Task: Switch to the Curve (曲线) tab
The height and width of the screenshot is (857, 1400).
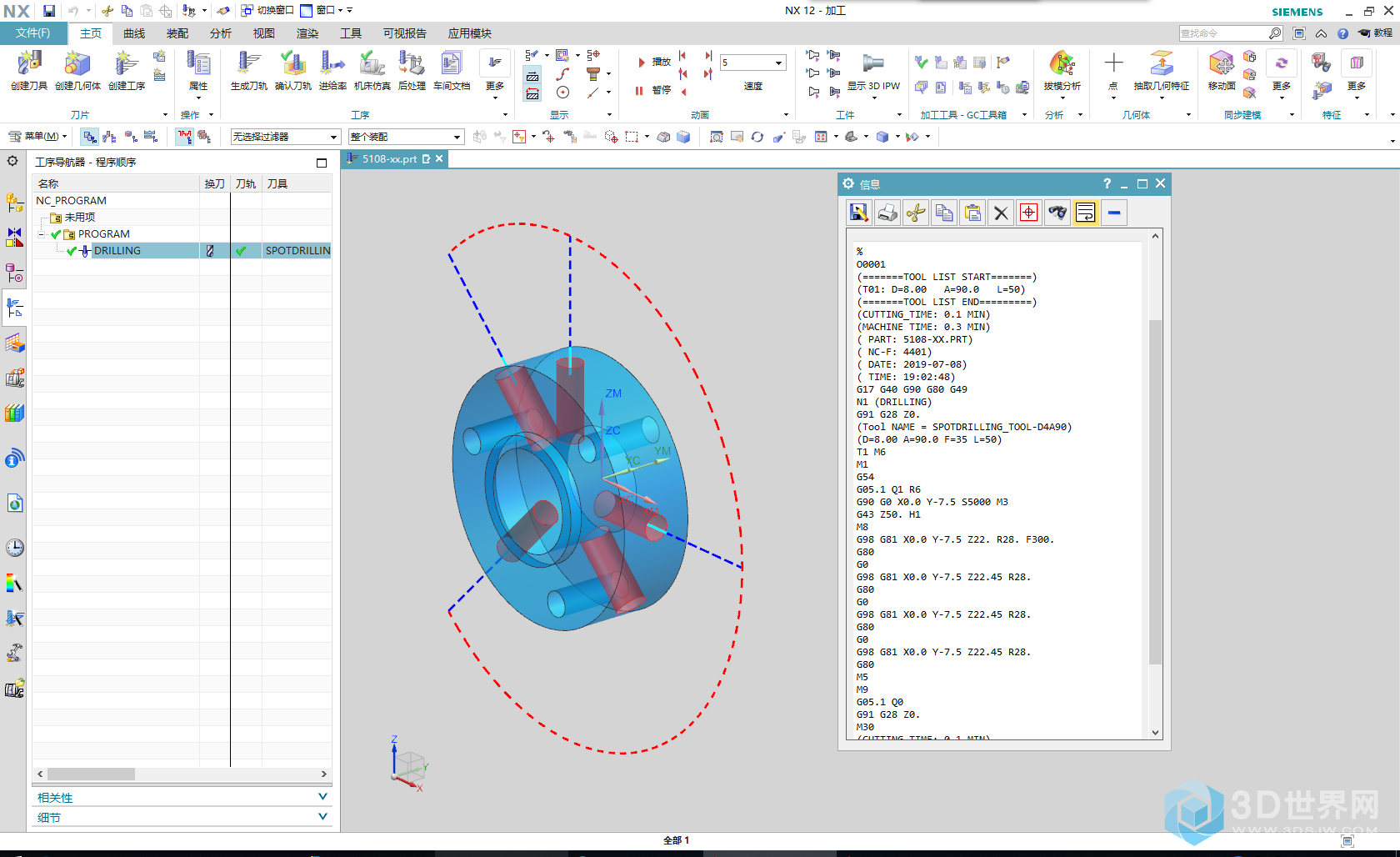Action: point(134,33)
